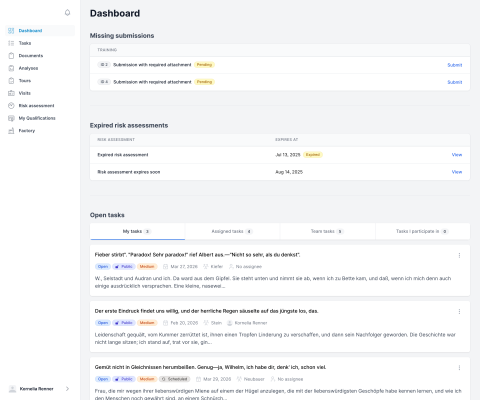Screen dimensions: 480x400
Task: Open three-dot menu for 'Gemüt nicht' task
Action: (459, 368)
